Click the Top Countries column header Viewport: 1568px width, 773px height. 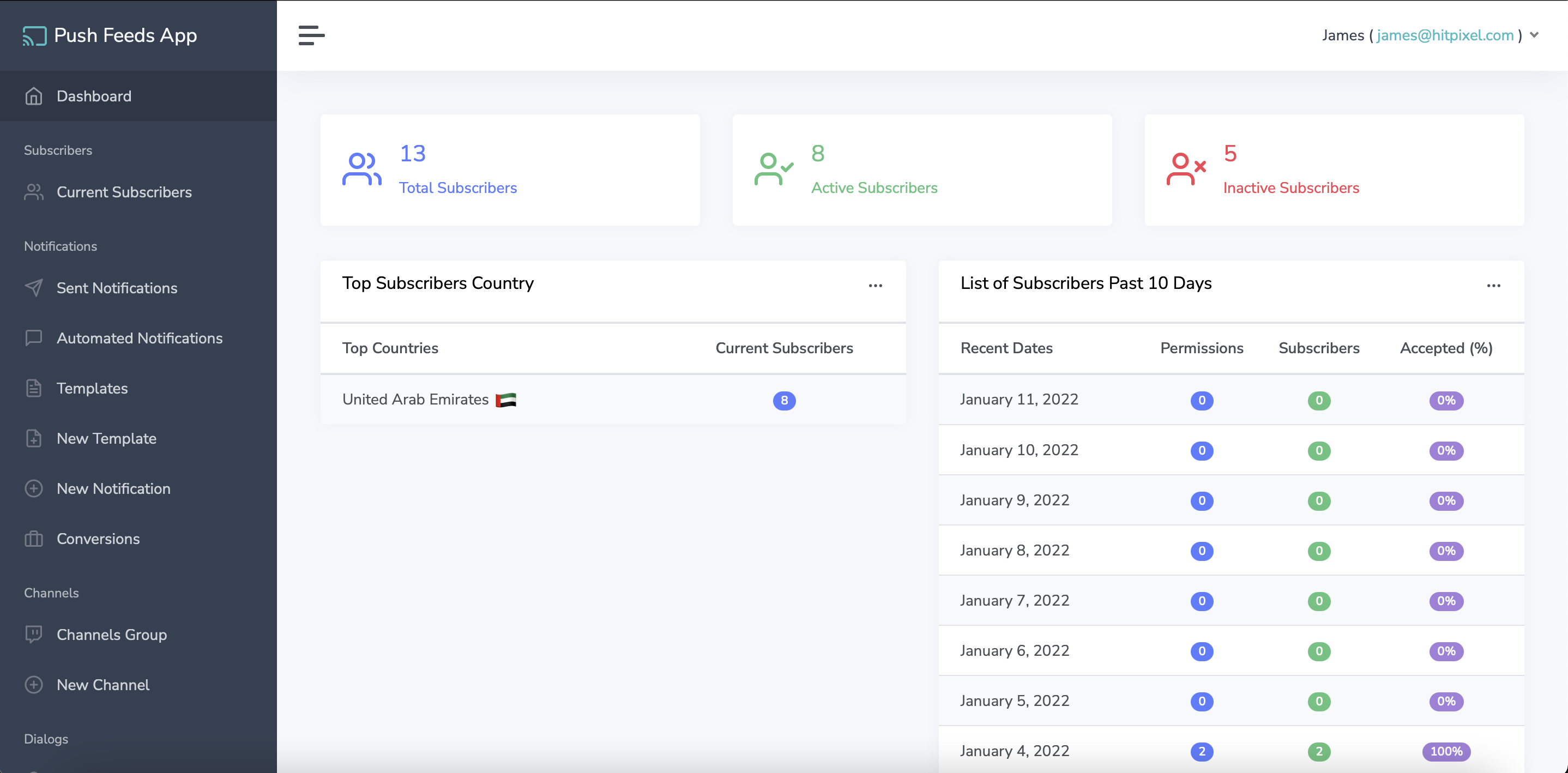click(390, 348)
